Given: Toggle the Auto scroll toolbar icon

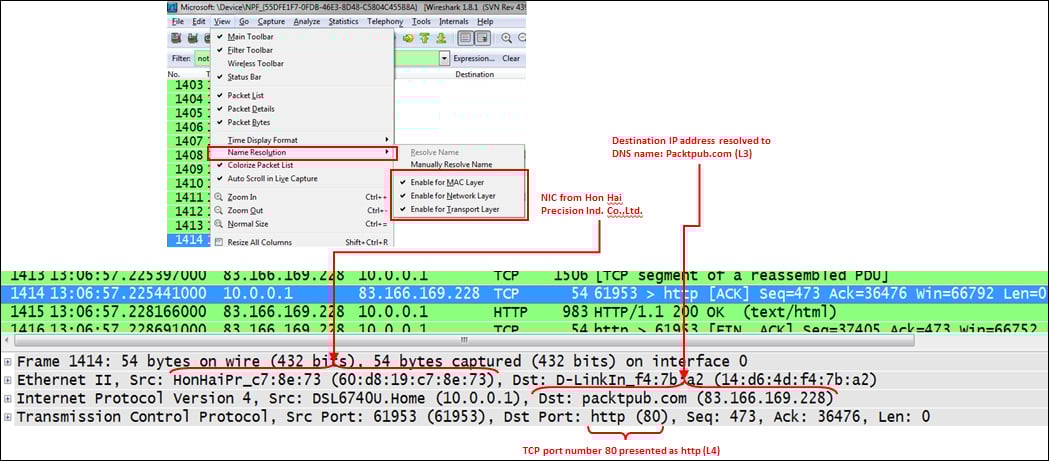Looking at the screenshot, I should [482, 39].
